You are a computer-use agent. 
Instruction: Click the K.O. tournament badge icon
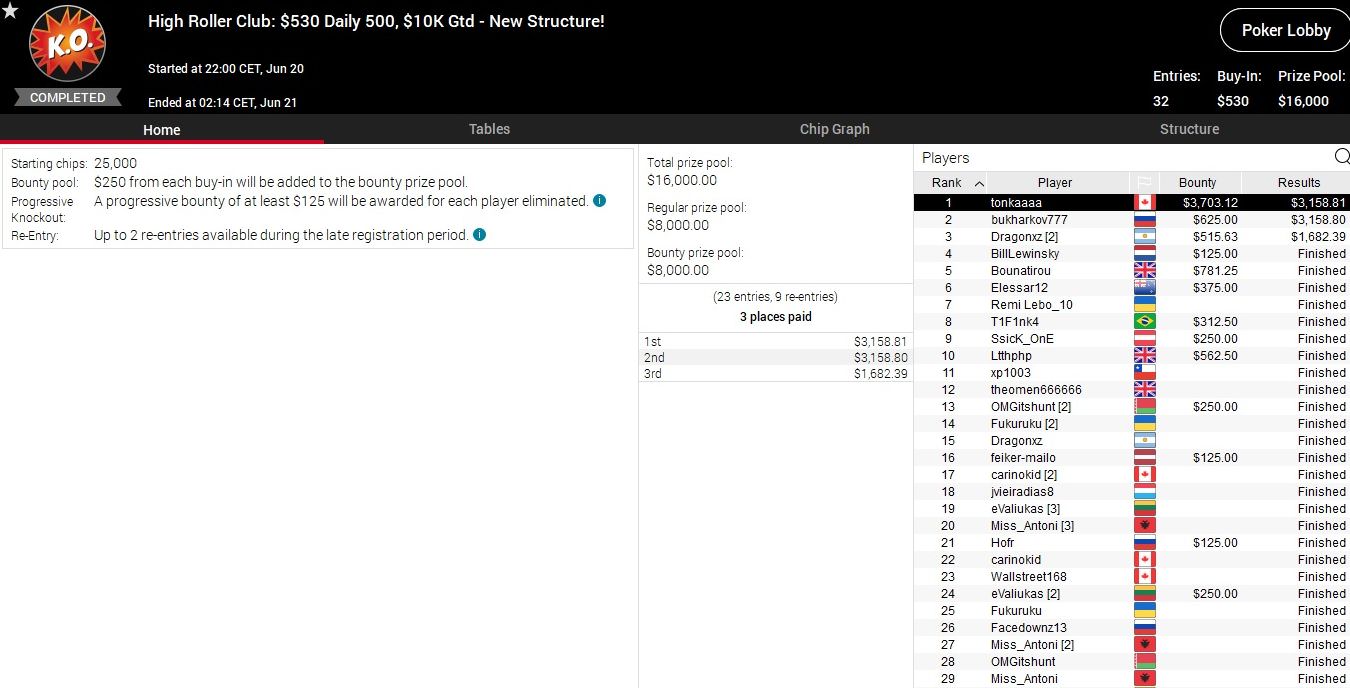tap(67, 46)
